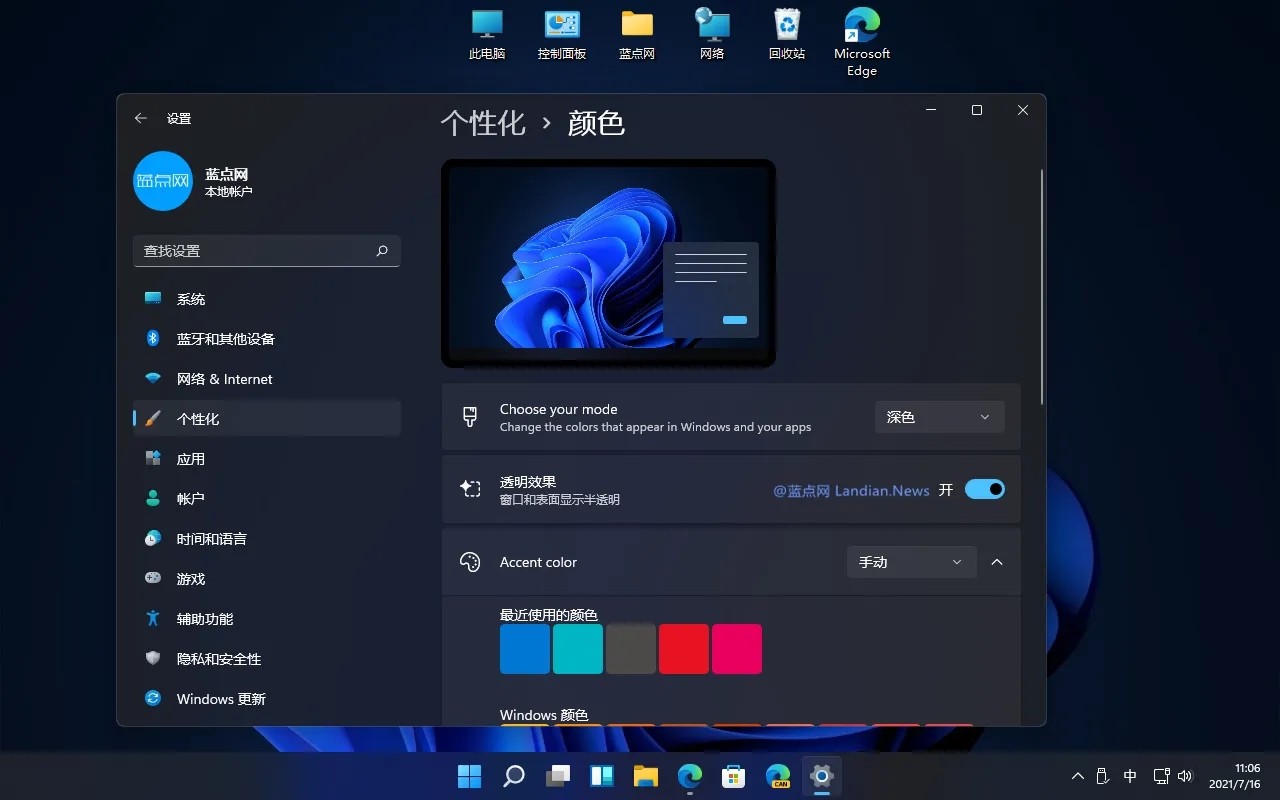Image resolution: width=1280 pixels, height=800 pixels.
Task: Open Microsoft Store from the taskbar
Action: click(734, 776)
